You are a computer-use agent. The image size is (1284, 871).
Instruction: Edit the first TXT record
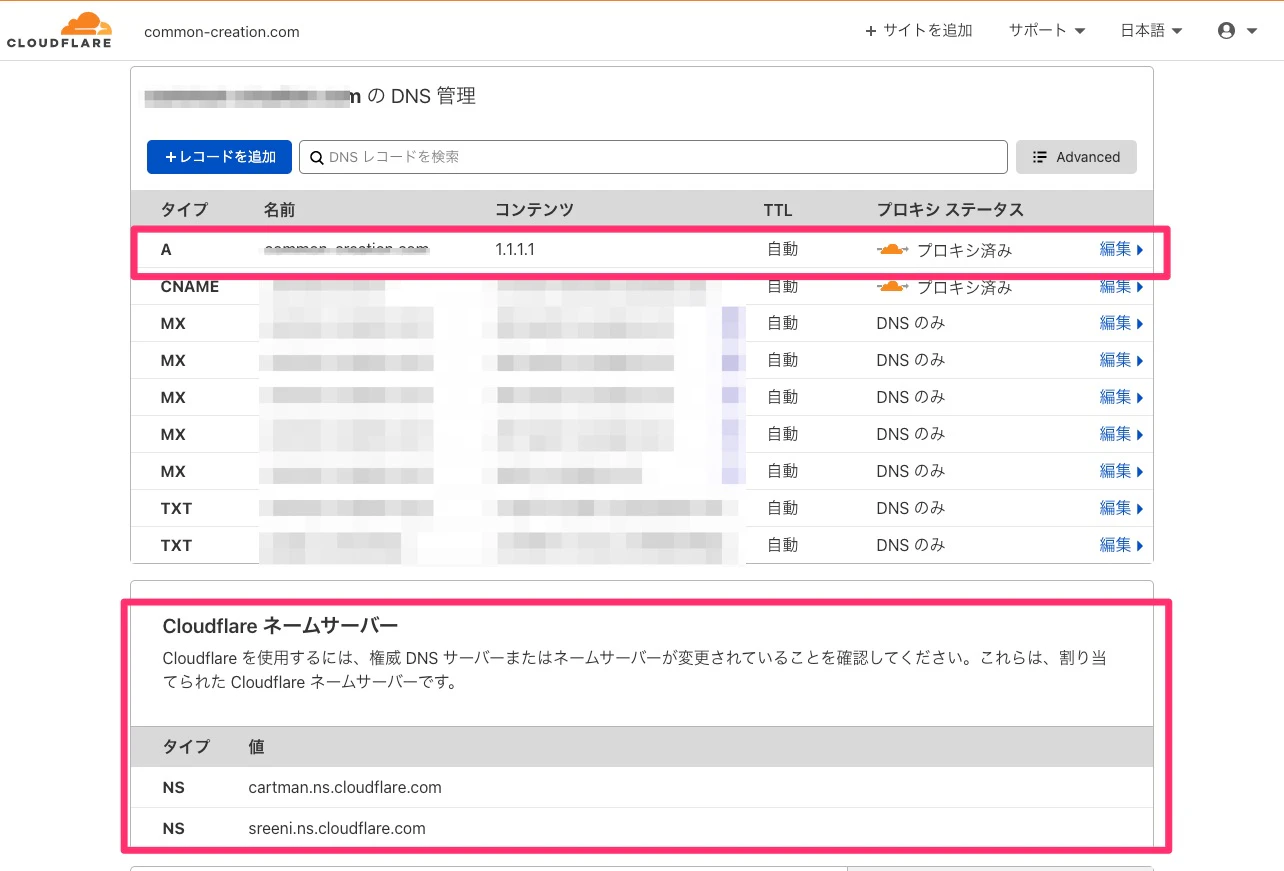pos(1121,508)
